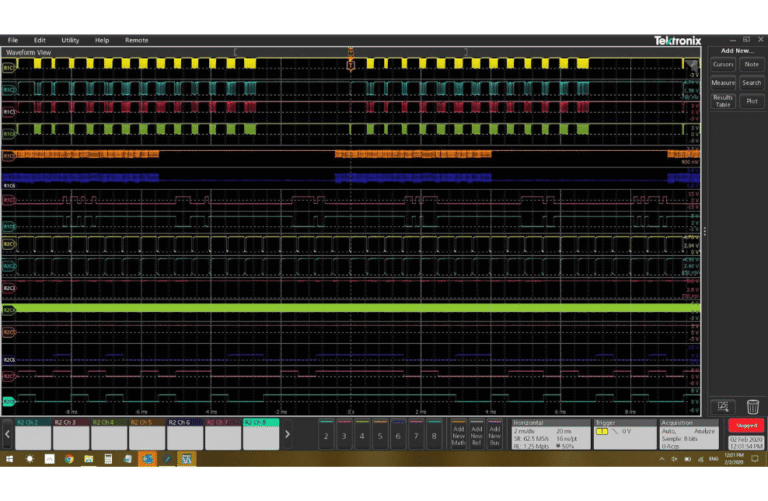Turn on channel 4 button

click(362, 434)
